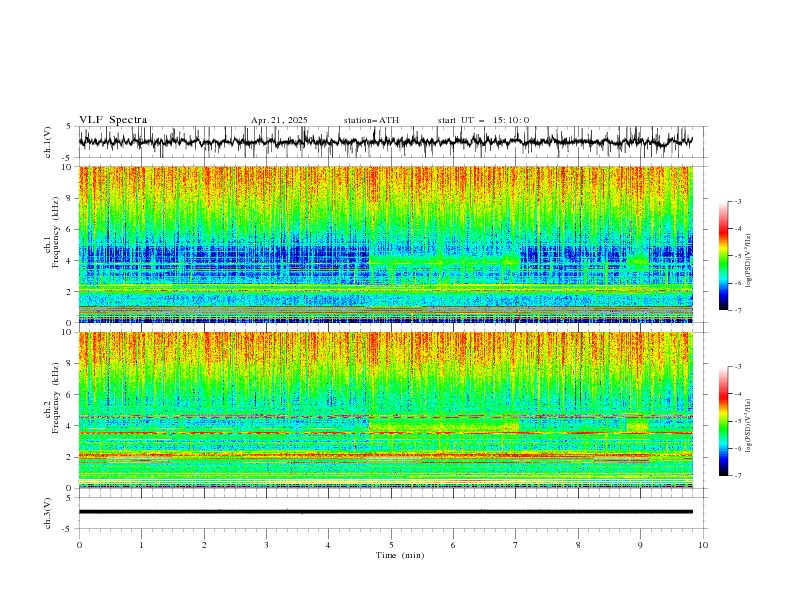Click the 'start UT = 15:10:0' text
Image resolution: width=792 pixels, height=612 pixels.
pos(483,120)
